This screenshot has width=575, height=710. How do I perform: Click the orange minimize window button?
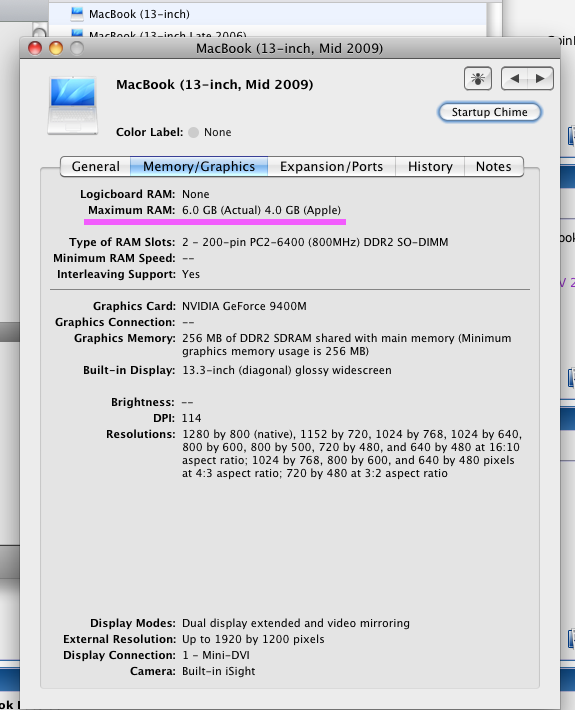[x=56, y=48]
